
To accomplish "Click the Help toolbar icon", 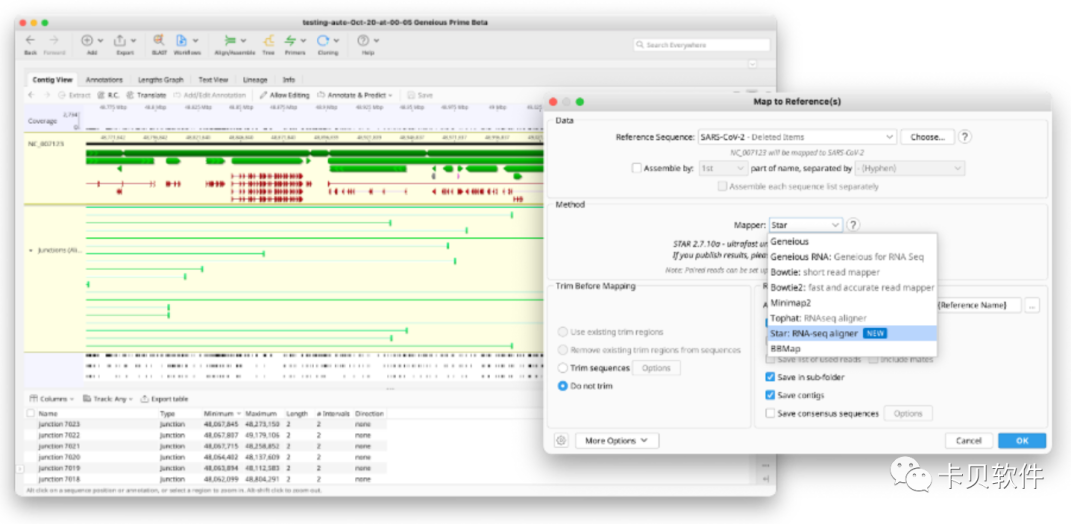I will [363, 41].
